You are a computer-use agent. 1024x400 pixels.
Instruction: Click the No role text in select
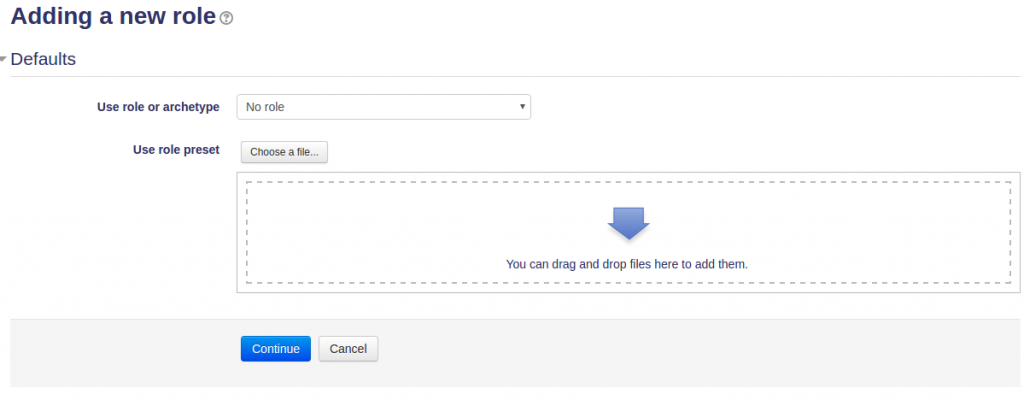(x=265, y=107)
